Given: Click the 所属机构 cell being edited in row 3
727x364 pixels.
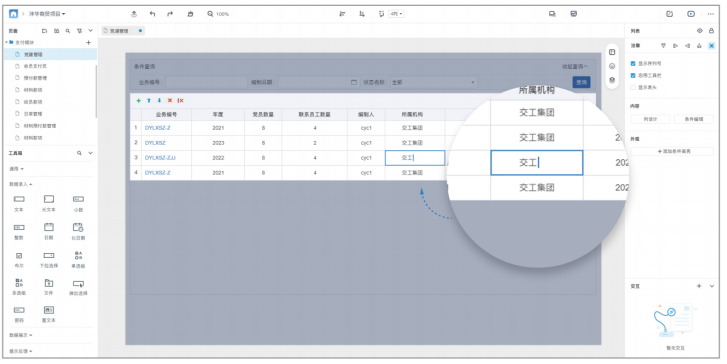Looking at the screenshot, I should point(415,158).
